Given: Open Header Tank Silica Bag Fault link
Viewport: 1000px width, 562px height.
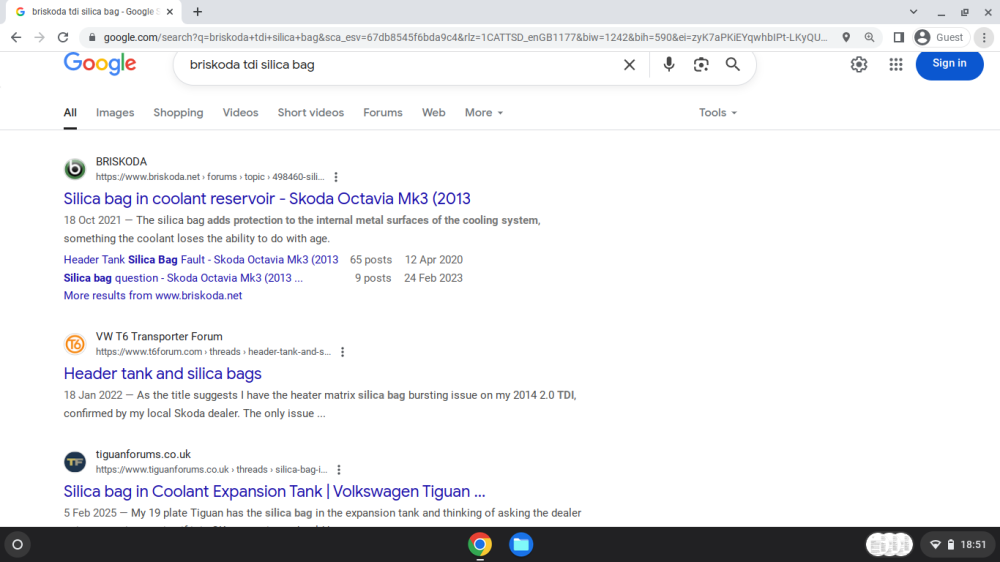Looking at the screenshot, I should click(x=201, y=260).
